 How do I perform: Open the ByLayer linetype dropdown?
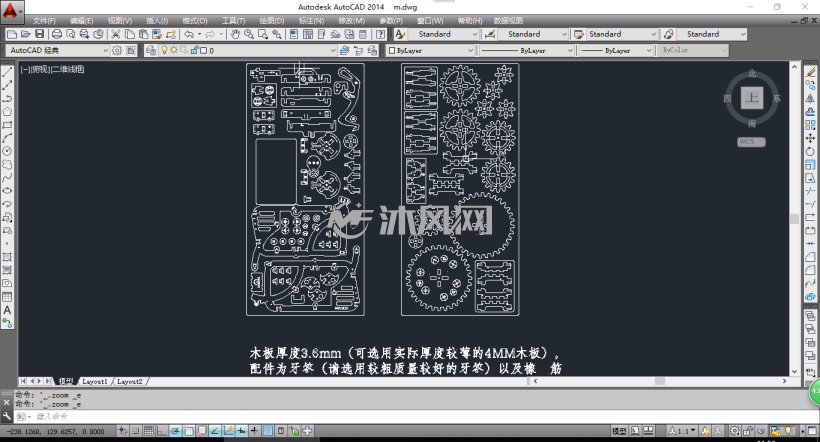coord(570,50)
